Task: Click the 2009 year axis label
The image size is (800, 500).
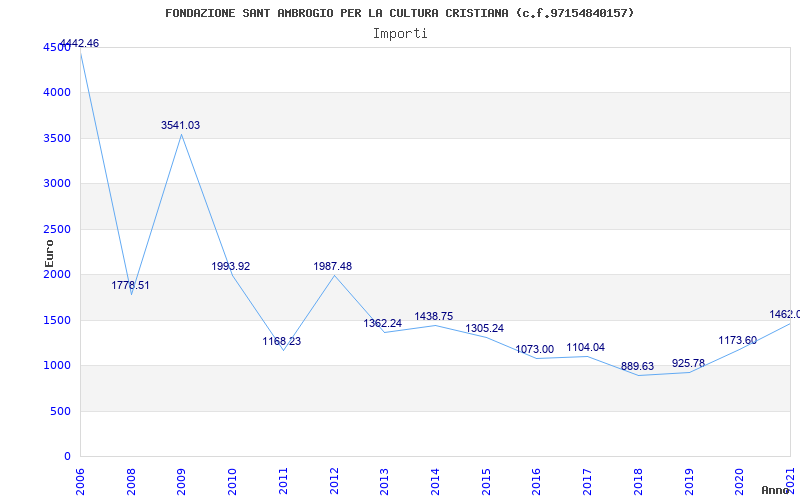Action: [181, 481]
